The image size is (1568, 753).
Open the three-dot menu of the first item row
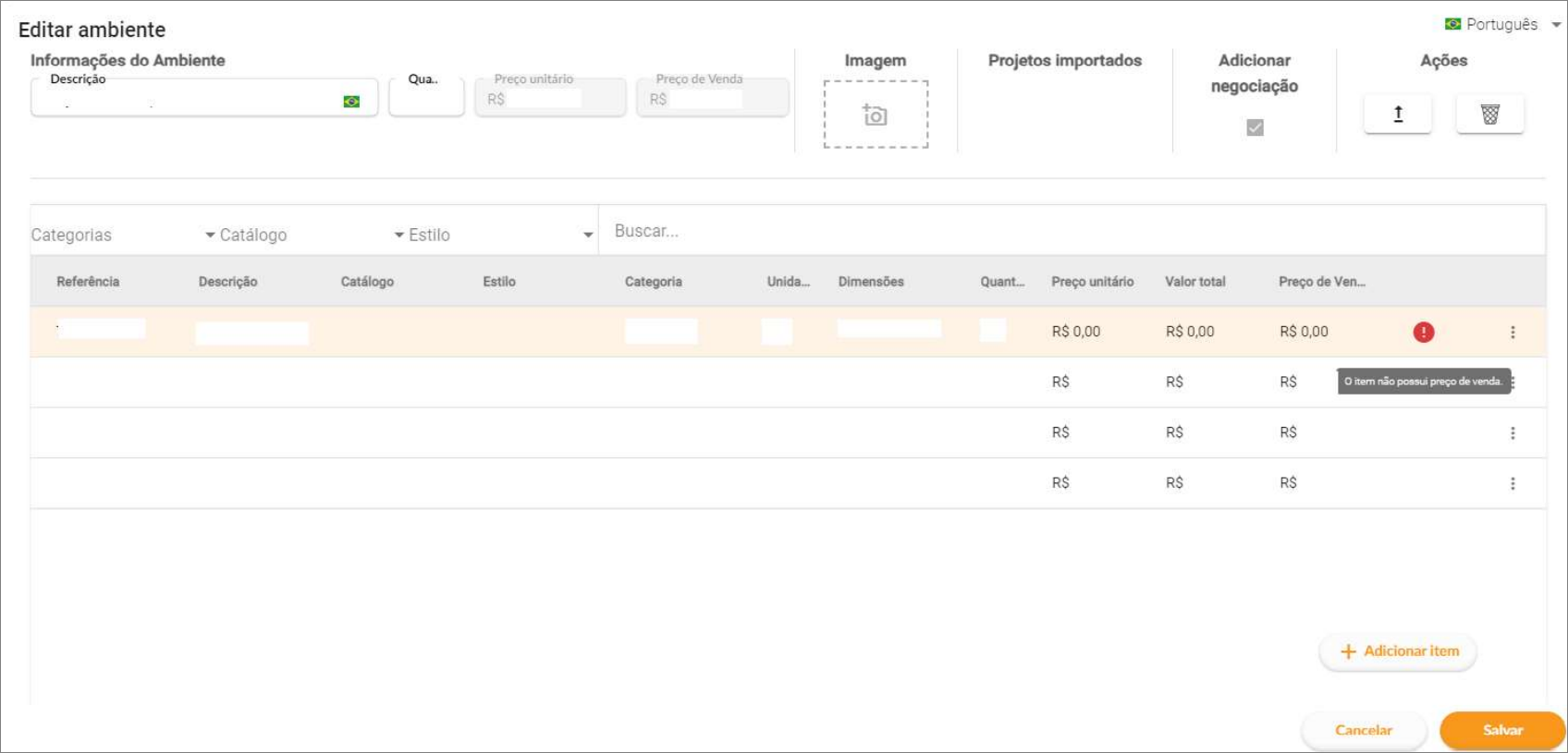click(1513, 332)
